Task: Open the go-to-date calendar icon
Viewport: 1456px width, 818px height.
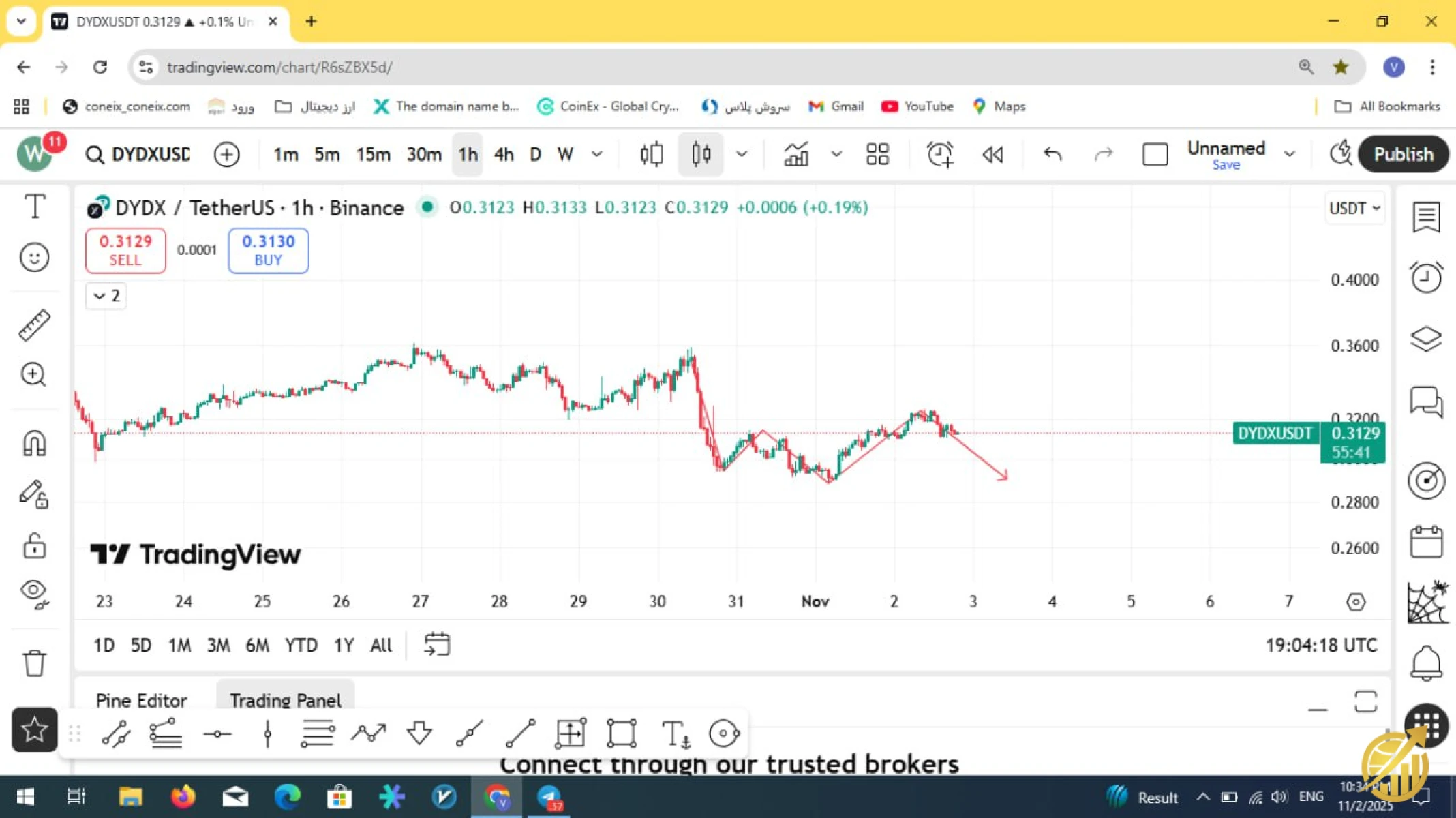Action: click(x=437, y=644)
